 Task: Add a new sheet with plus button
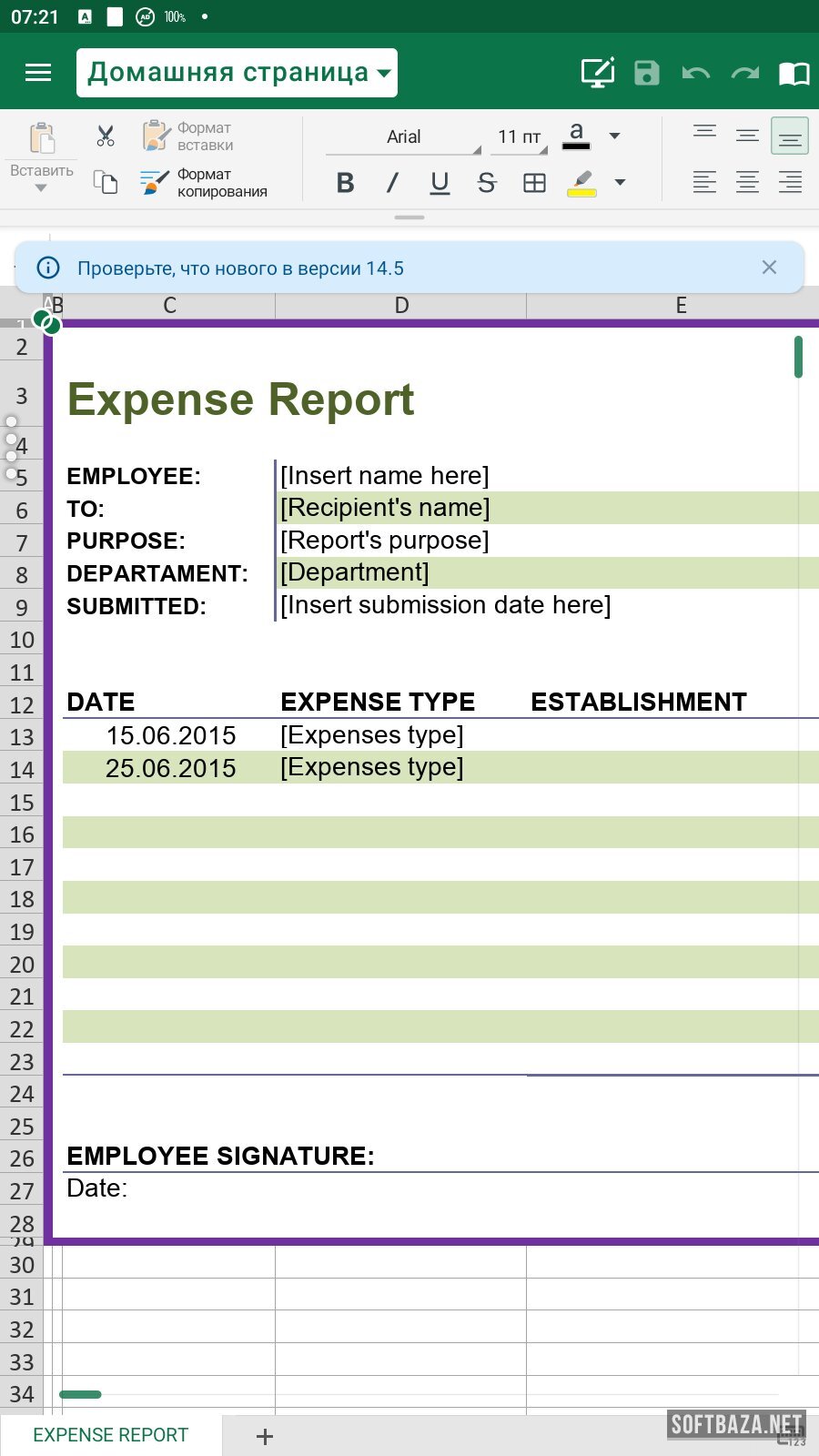[265, 1436]
